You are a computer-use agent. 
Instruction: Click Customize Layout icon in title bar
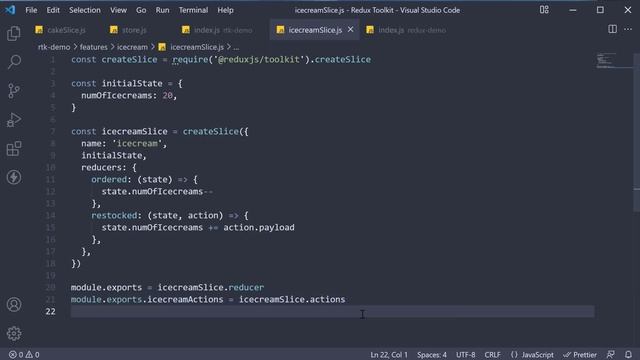[544, 10]
